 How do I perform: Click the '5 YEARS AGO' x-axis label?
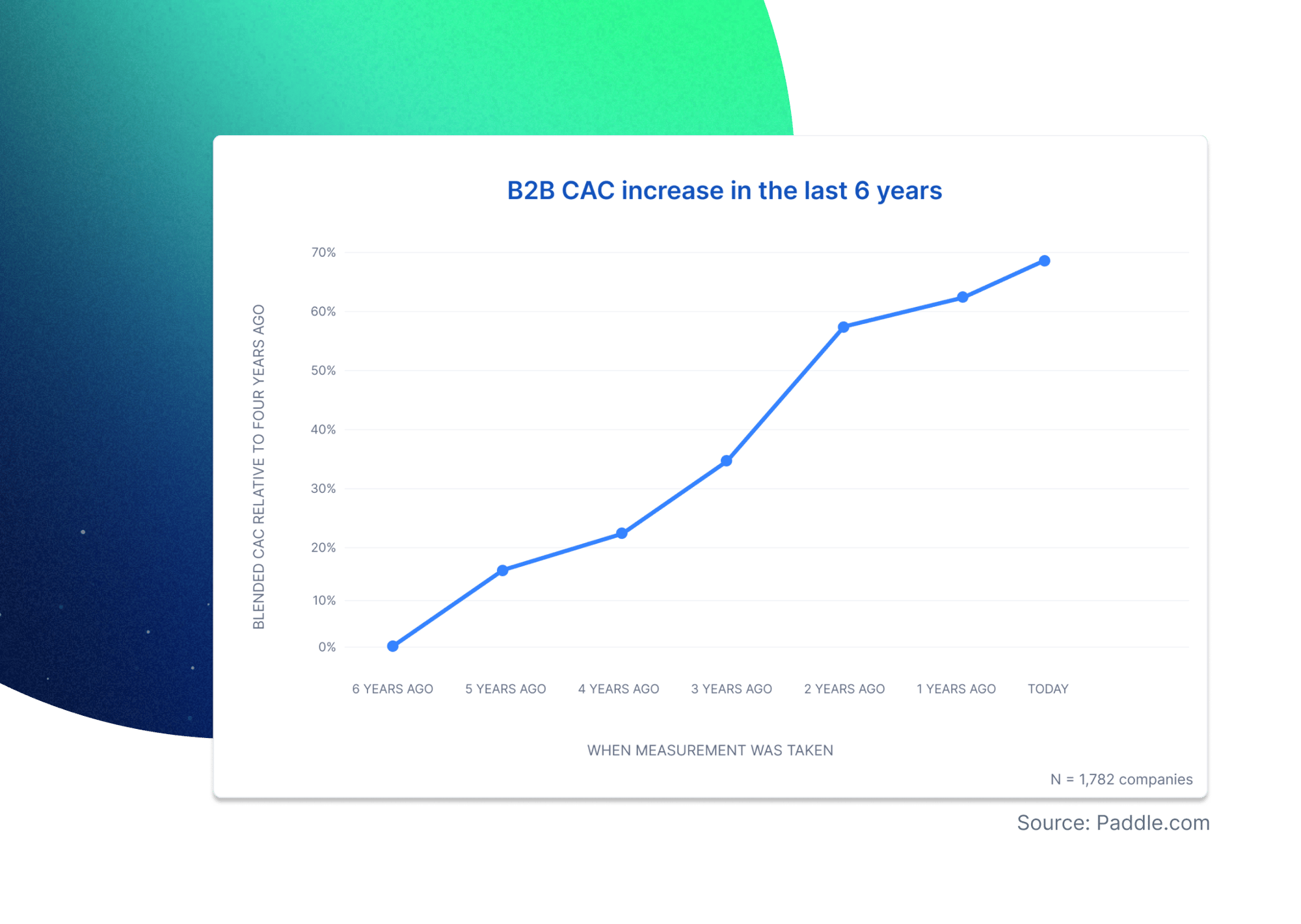[505, 689]
